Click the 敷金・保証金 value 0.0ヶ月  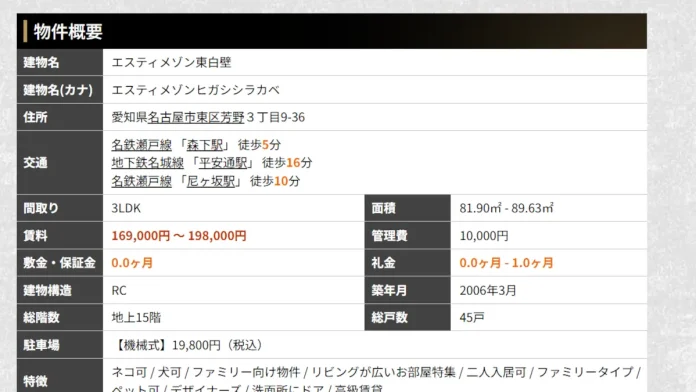click(x=132, y=263)
